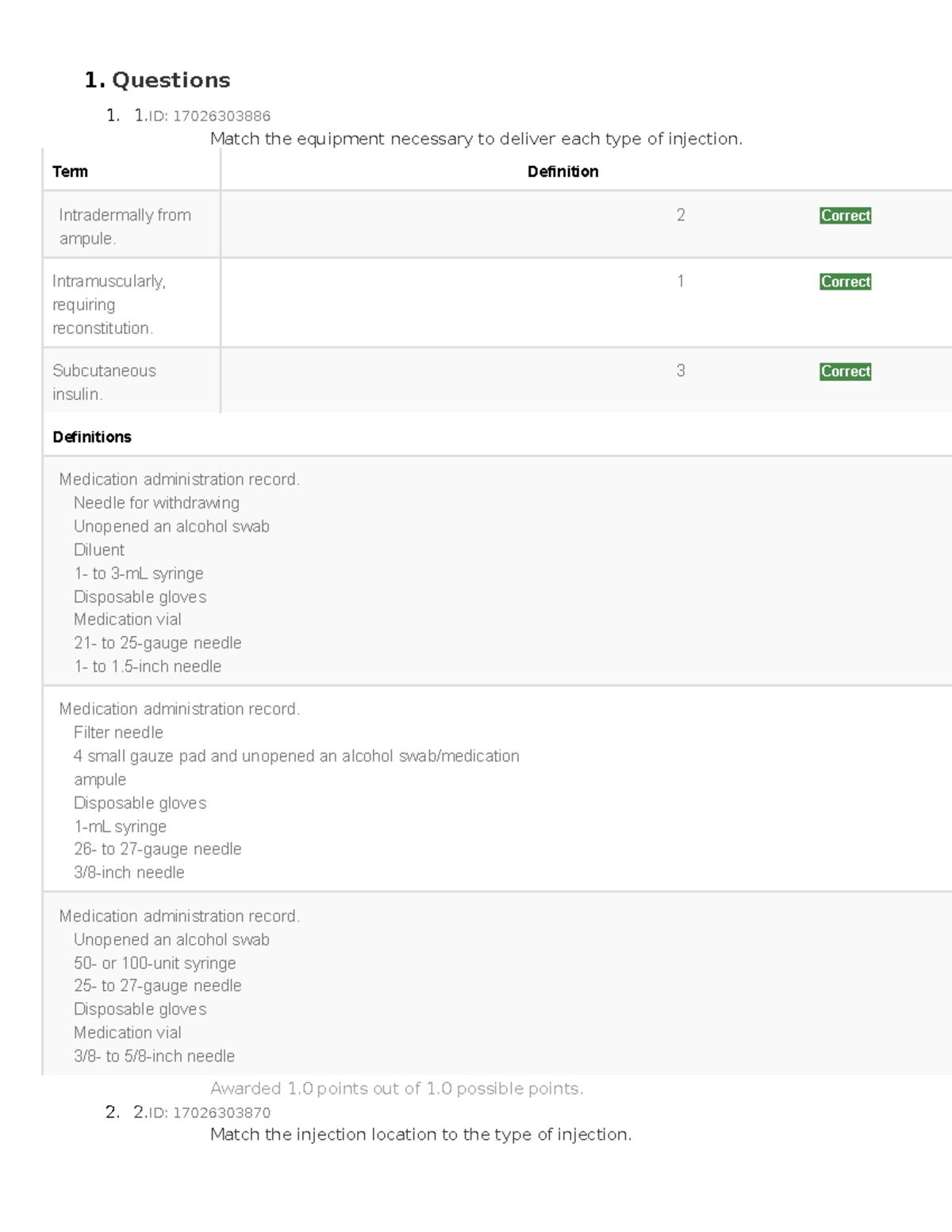952x1232 pixels.
Task: Select the "1-mL syringe" line
Action: [x=120, y=826]
